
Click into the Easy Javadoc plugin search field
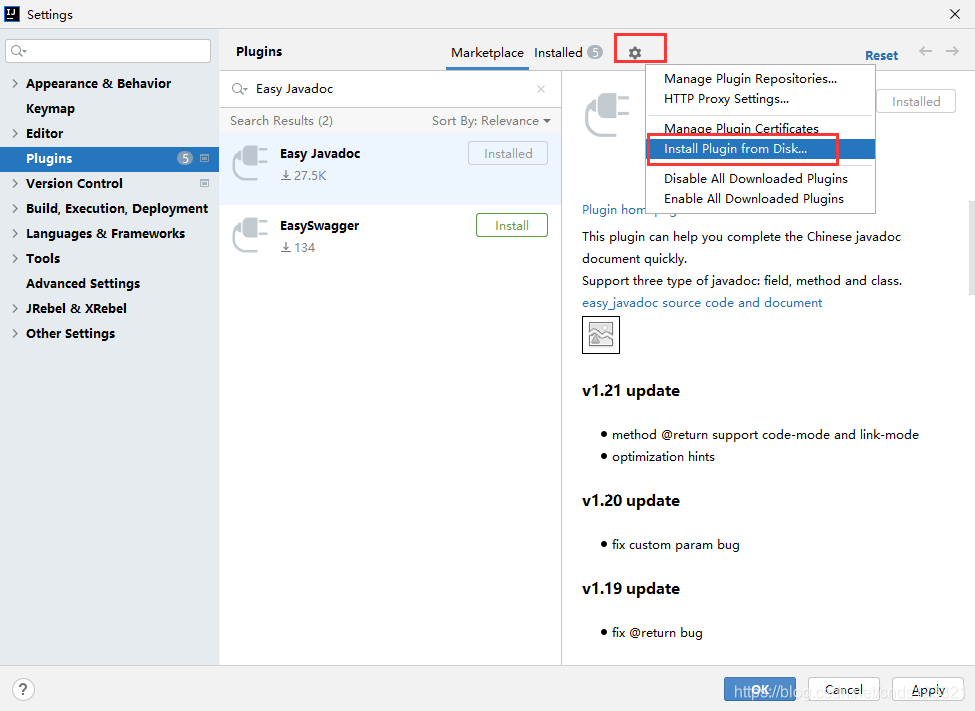point(392,89)
